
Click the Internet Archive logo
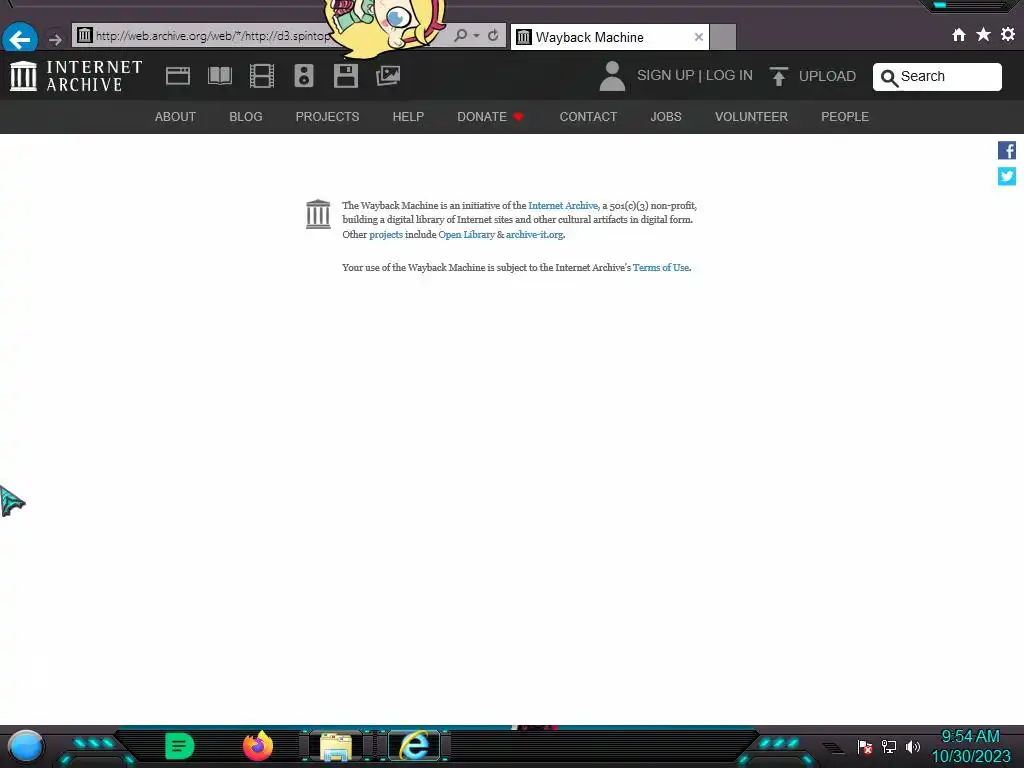coord(76,76)
